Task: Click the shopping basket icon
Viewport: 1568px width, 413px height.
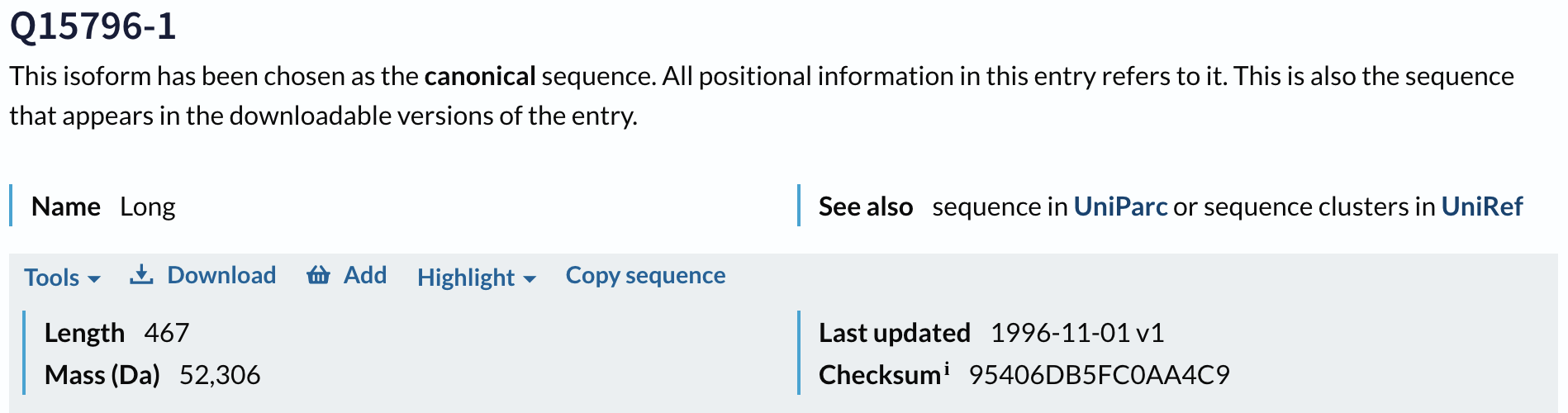Action: (x=318, y=275)
